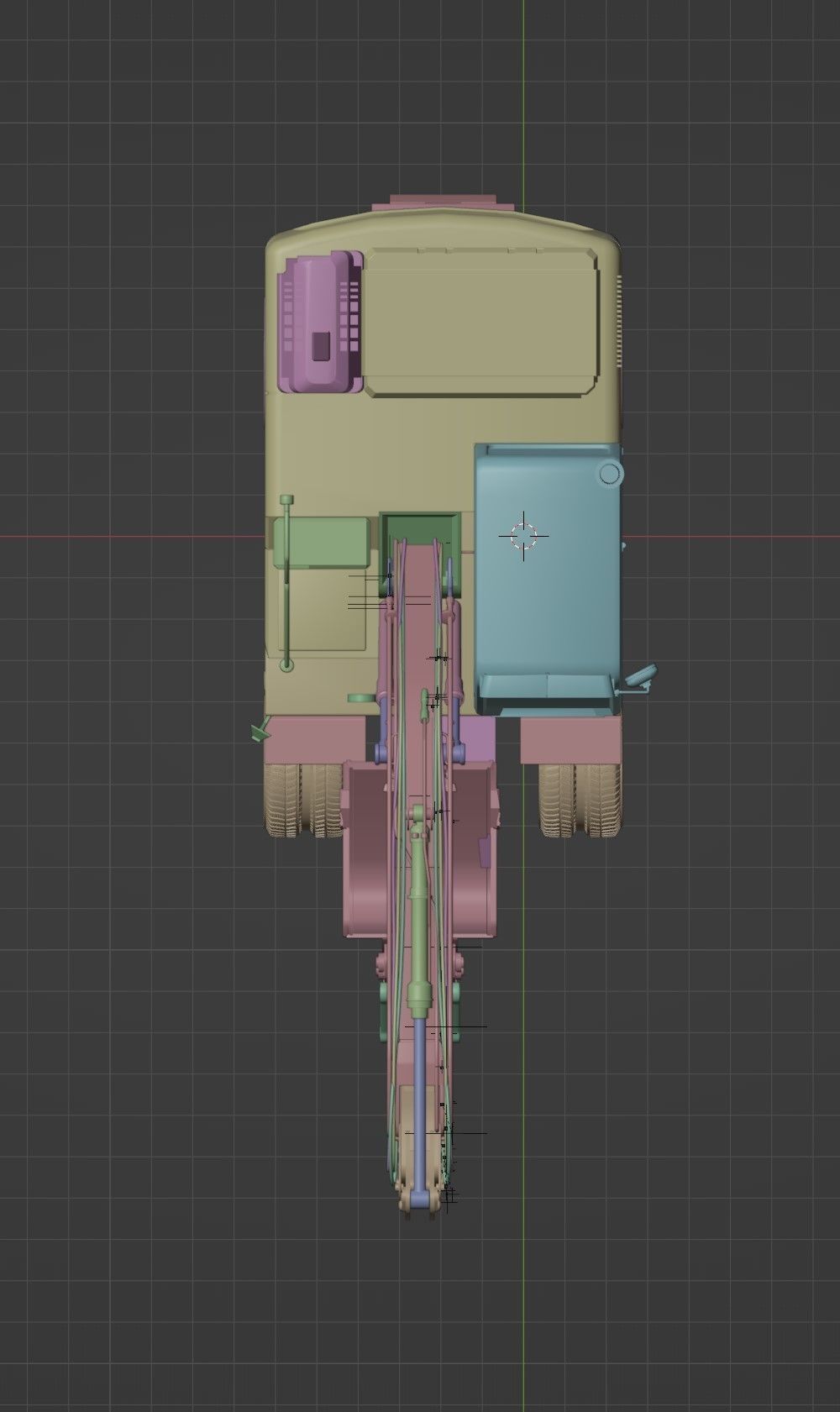Select the purple engine cover part
Screen dimensions: 840x1412
[321, 323]
